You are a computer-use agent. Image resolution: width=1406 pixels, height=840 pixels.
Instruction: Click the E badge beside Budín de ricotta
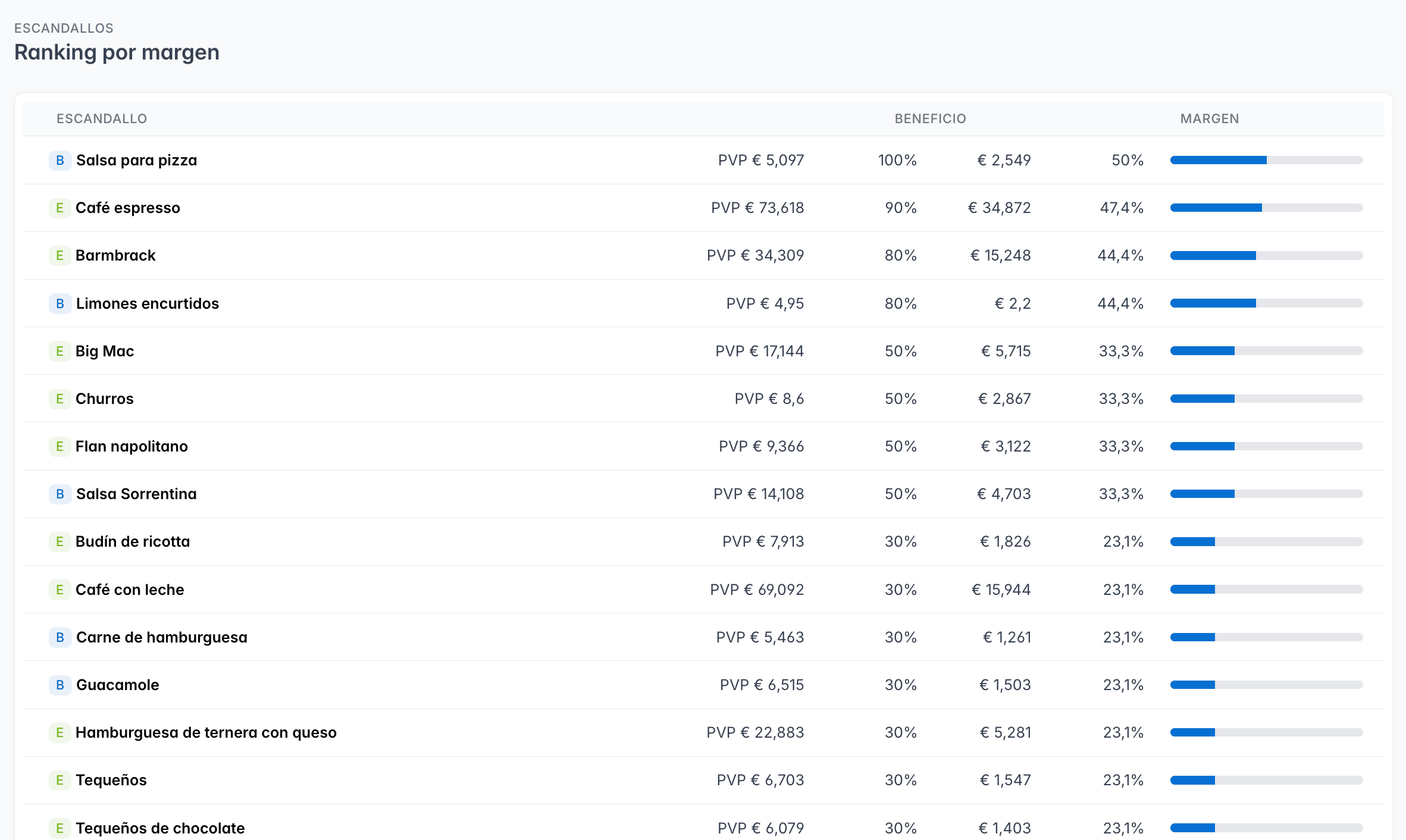pos(60,541)
